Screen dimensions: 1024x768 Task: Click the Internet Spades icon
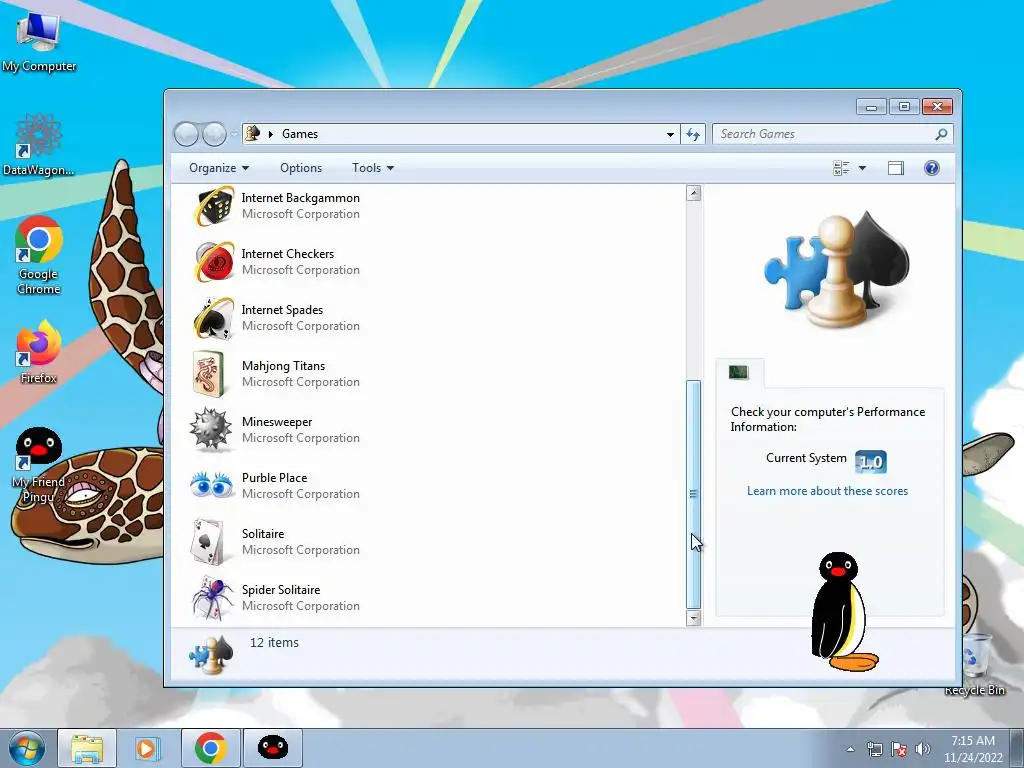point(213,318)
